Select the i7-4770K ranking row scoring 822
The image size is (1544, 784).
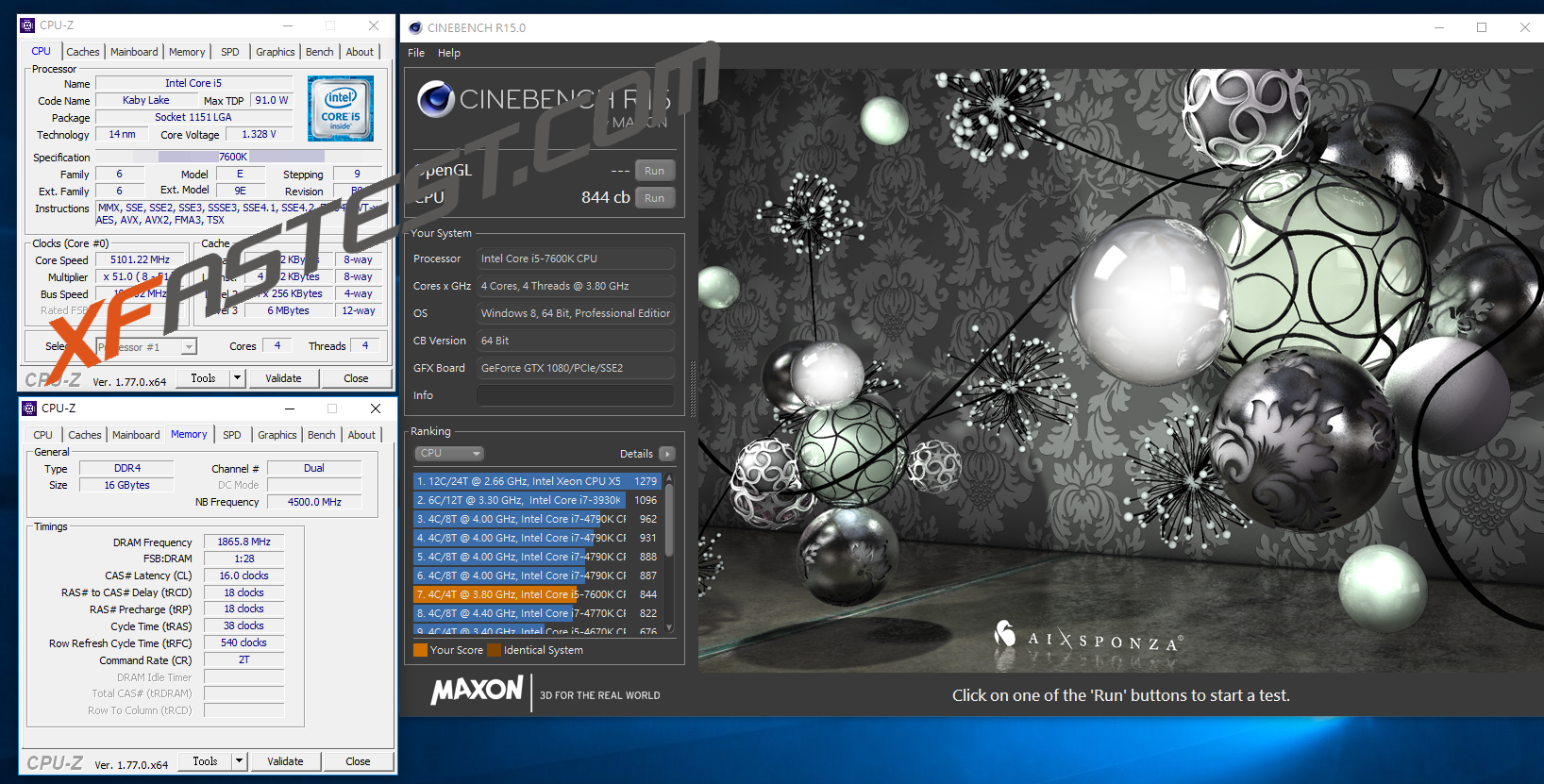coord(536,613)
